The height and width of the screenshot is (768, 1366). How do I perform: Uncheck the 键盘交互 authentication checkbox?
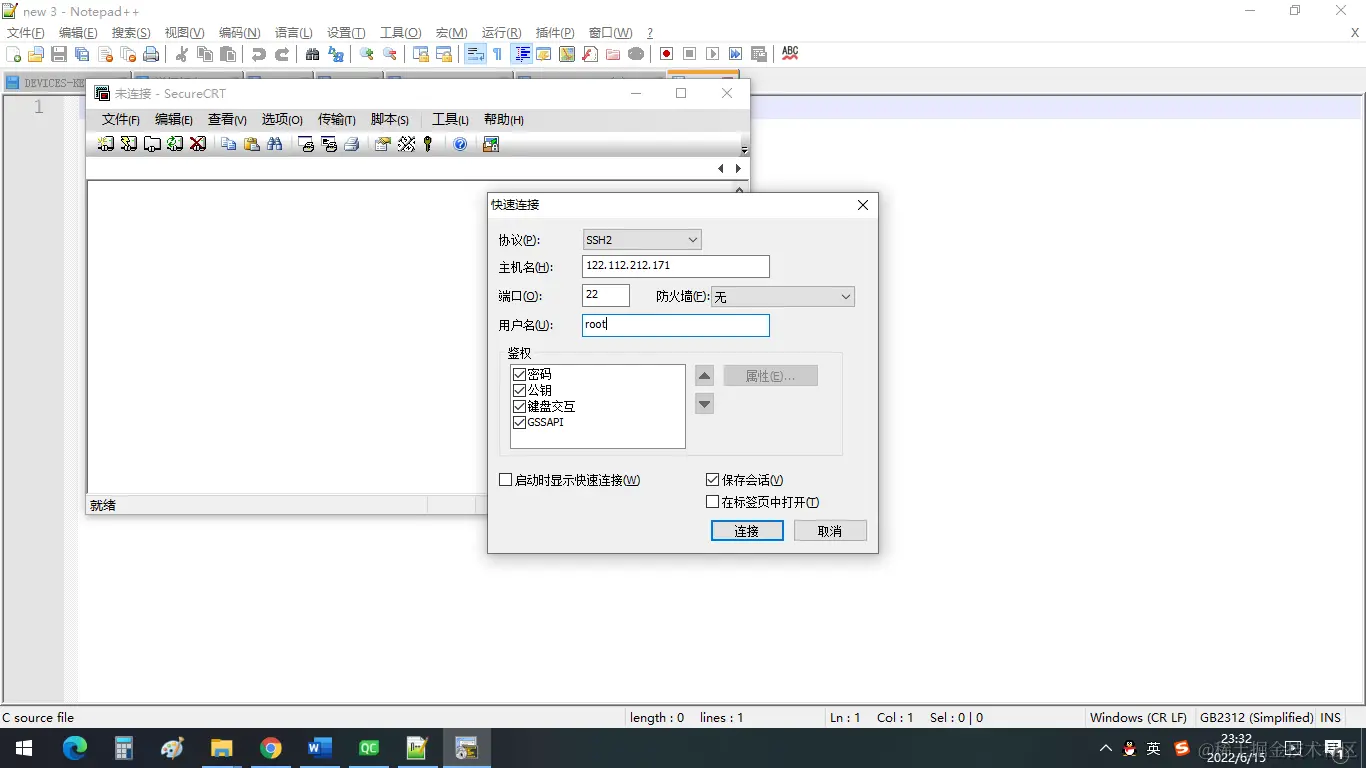click(x=519, y=406)
